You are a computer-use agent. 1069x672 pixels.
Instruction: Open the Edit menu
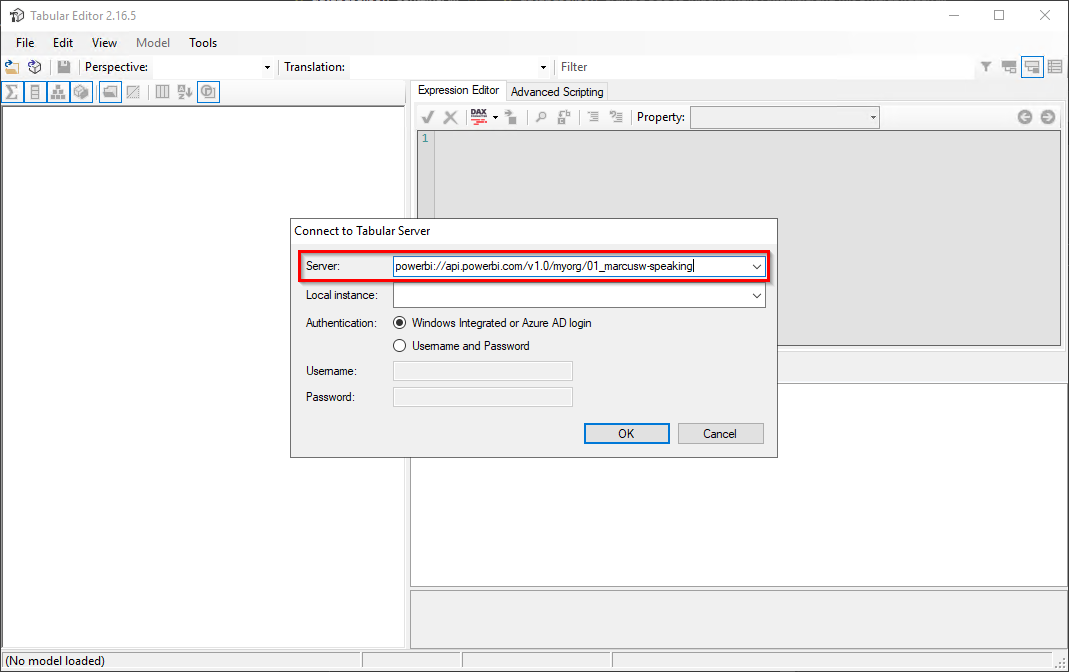click(63, 42)
